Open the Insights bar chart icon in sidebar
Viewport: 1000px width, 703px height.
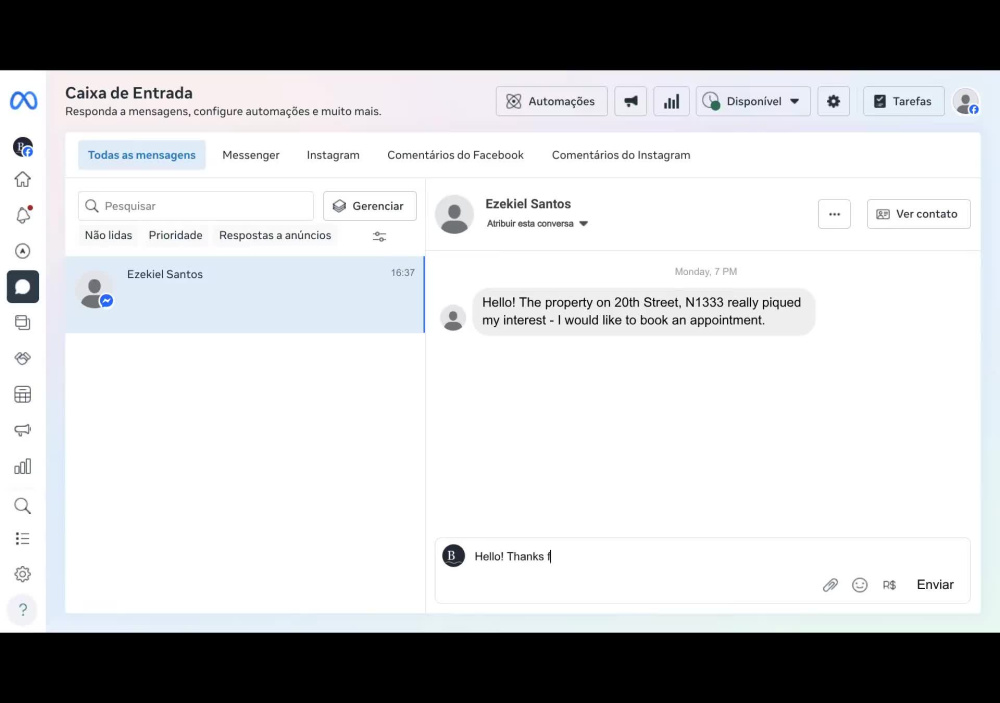coord(23,466)
